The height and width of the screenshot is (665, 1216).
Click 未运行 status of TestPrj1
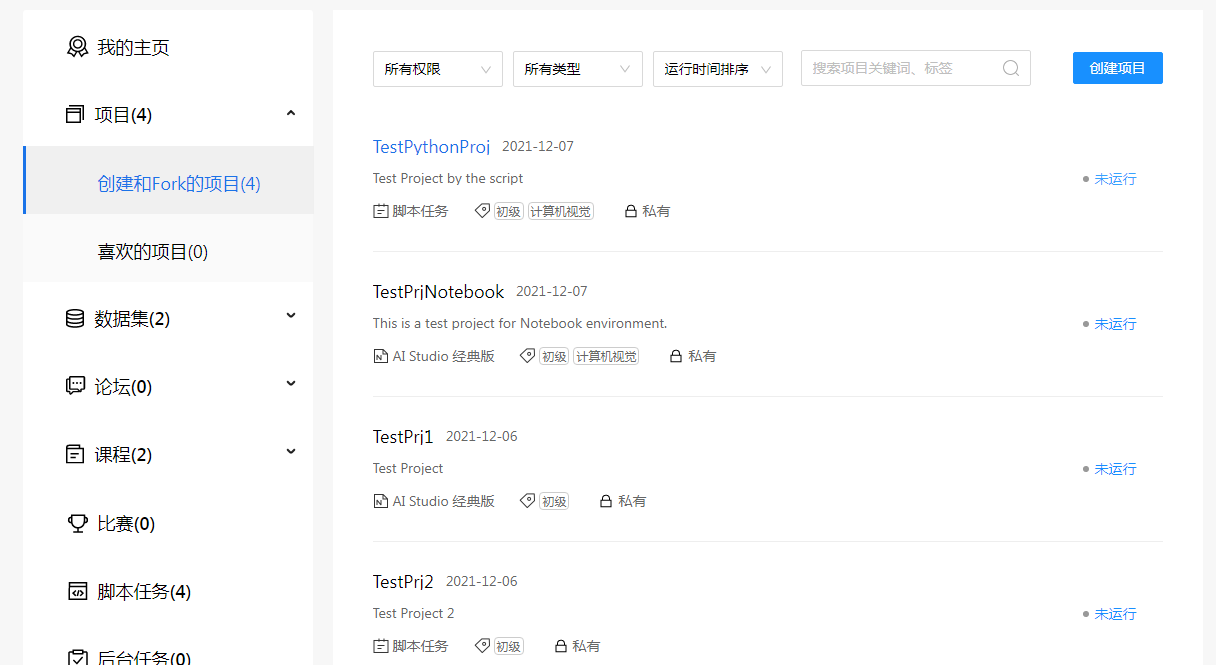pos(1115,469)
